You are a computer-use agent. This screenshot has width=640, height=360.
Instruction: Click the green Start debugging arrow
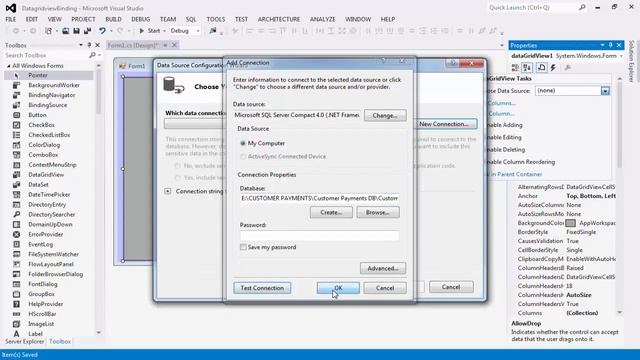(x=142, y=31)
